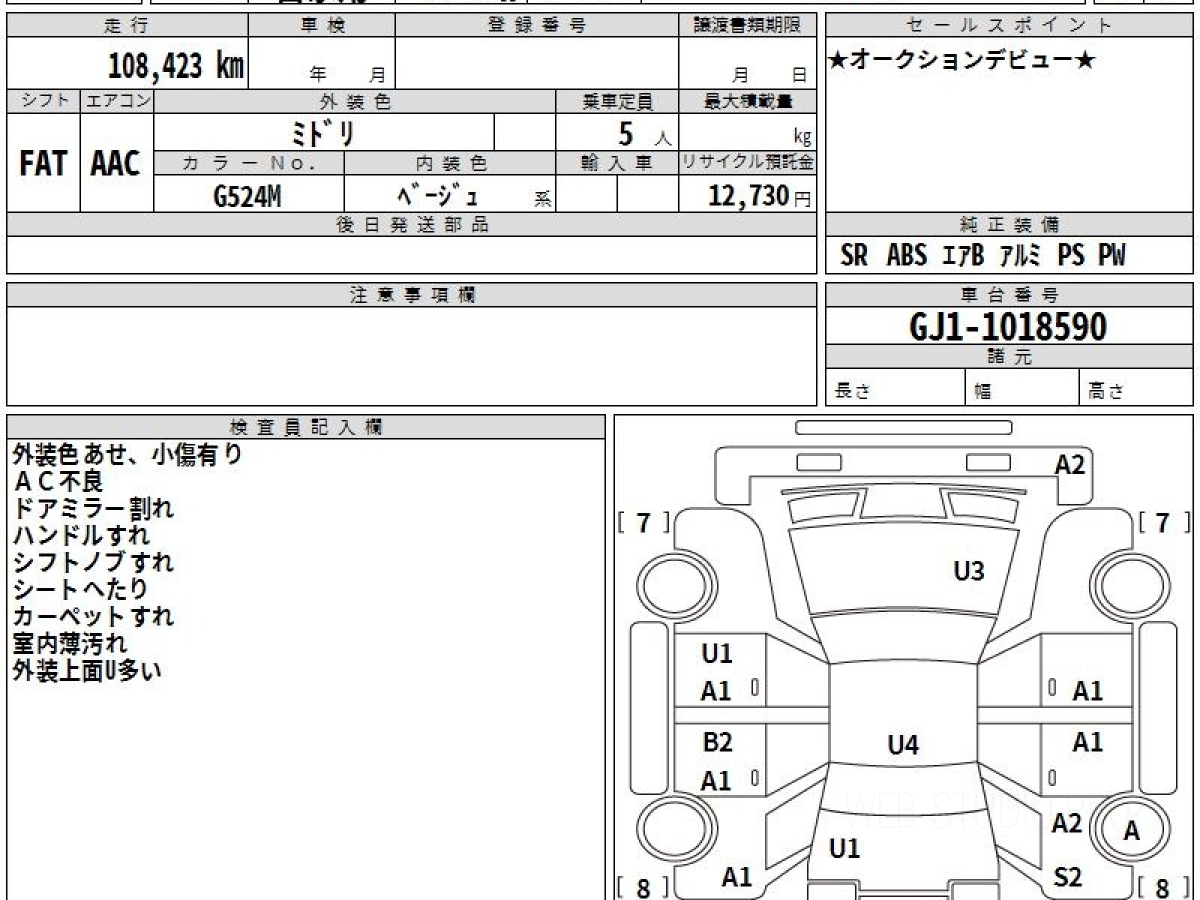Click the note ドアミラー割れ

(x=94, y=508)
